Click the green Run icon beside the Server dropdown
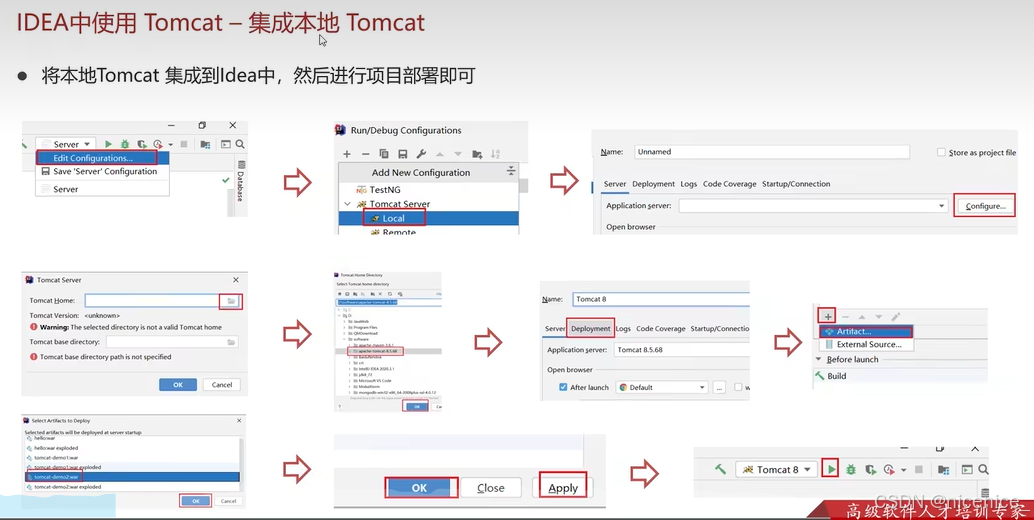The height and width of the screenshot is (520, 1034). coord(108,144)
